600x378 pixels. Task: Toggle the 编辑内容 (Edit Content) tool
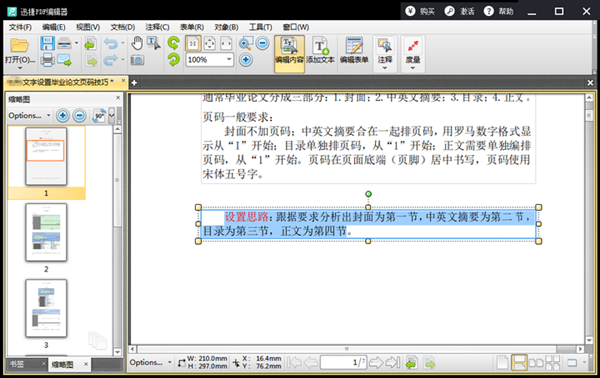click(x=289, y=54)
